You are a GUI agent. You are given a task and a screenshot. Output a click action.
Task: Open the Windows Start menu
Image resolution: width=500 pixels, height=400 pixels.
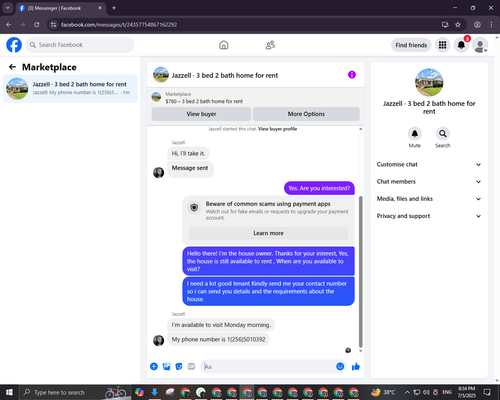click(x=9, y=392)
